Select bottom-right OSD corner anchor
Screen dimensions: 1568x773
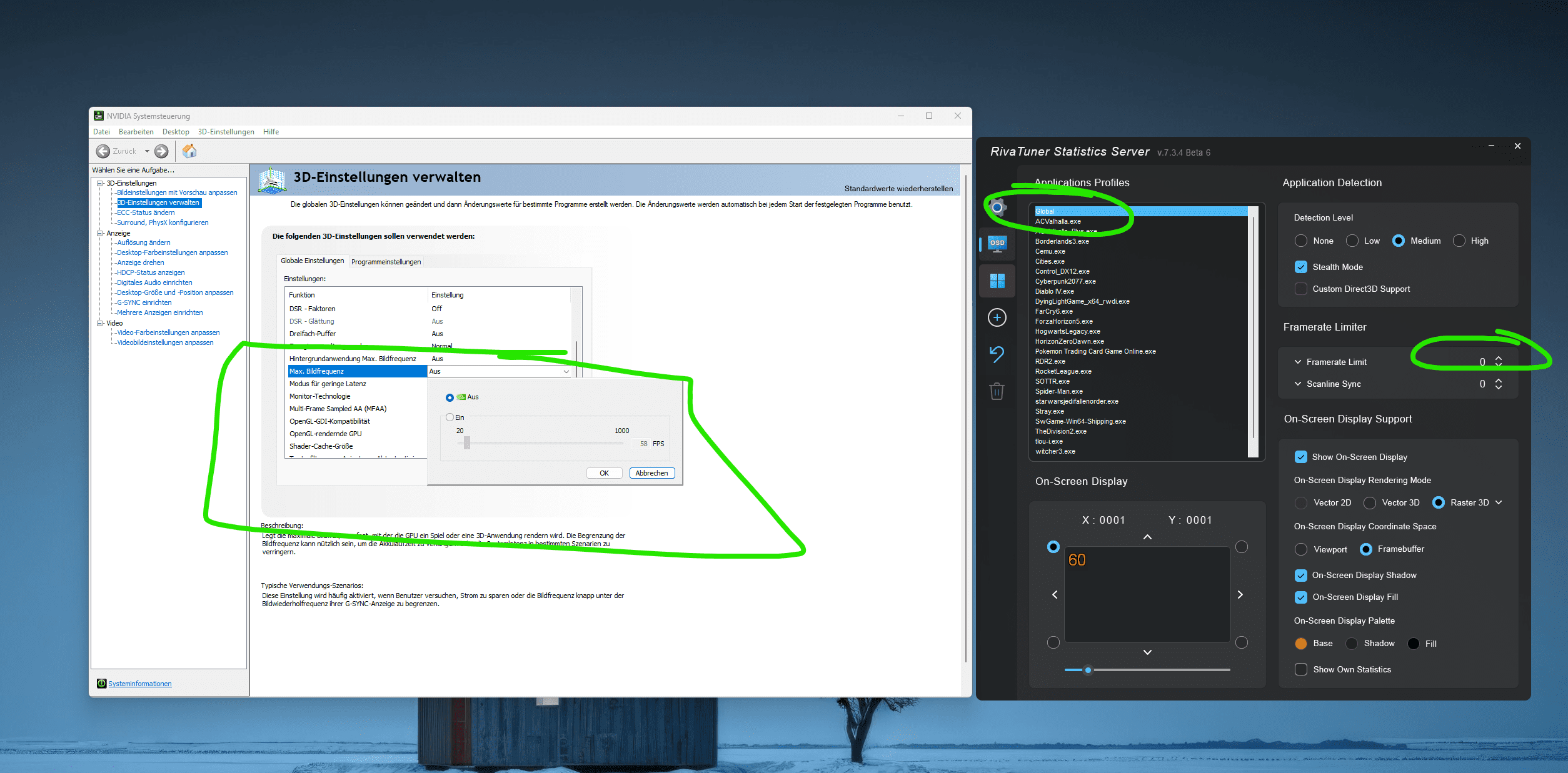[x=1242, y=642]
